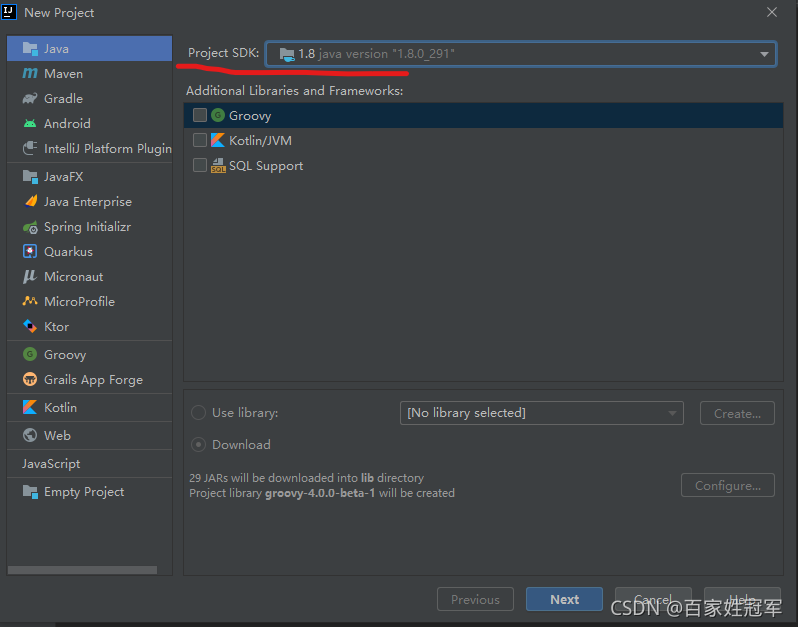Screen dimensions: 798x627
Task: Open the No library selected combo box
Action: [x=542, y=413]
